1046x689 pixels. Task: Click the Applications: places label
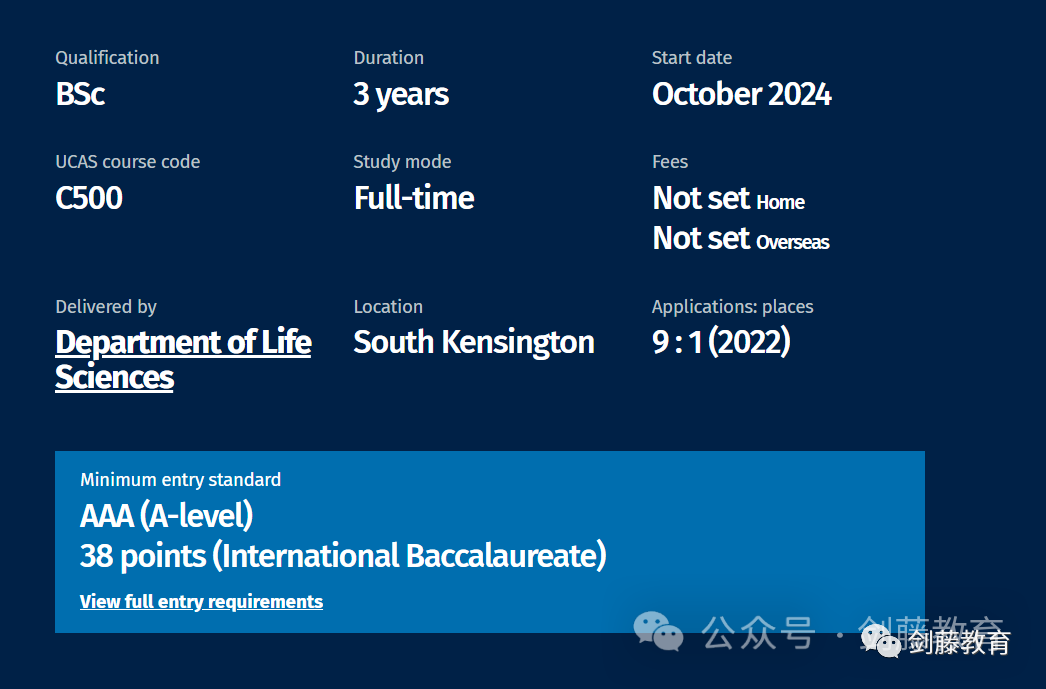(732, 307)
